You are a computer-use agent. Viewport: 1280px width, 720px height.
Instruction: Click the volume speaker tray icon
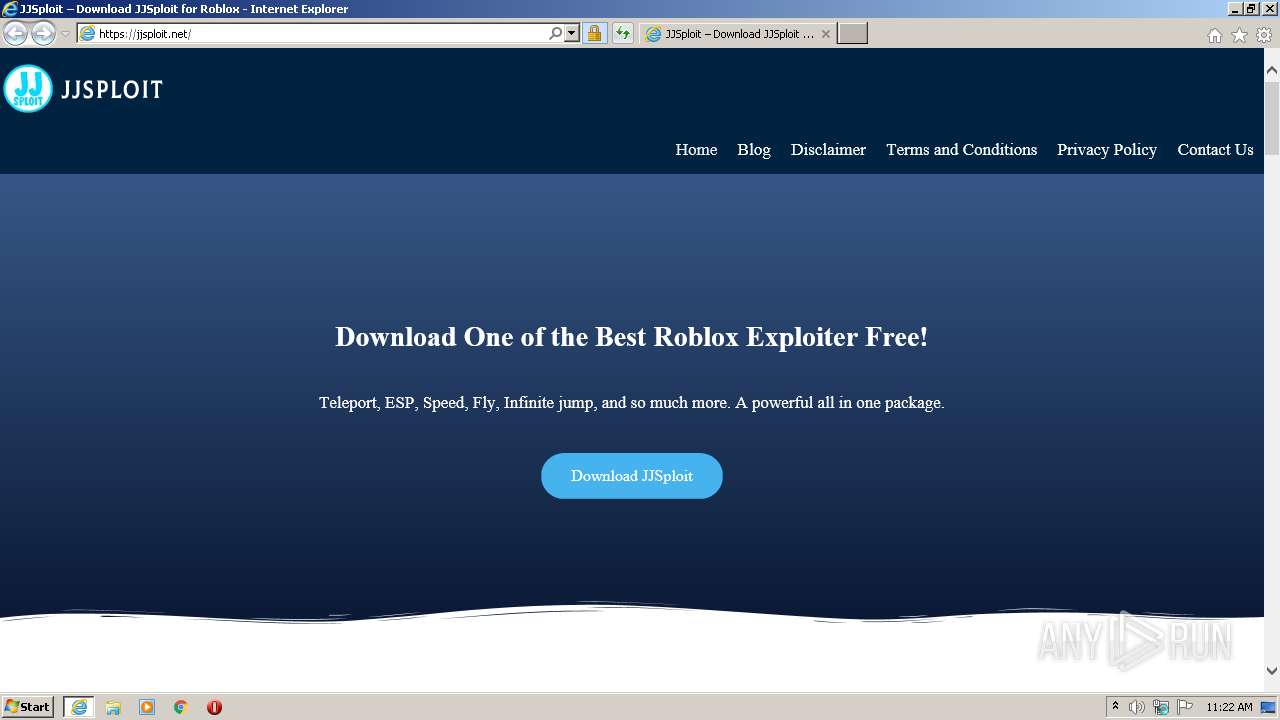click(x=1137, y=707)
